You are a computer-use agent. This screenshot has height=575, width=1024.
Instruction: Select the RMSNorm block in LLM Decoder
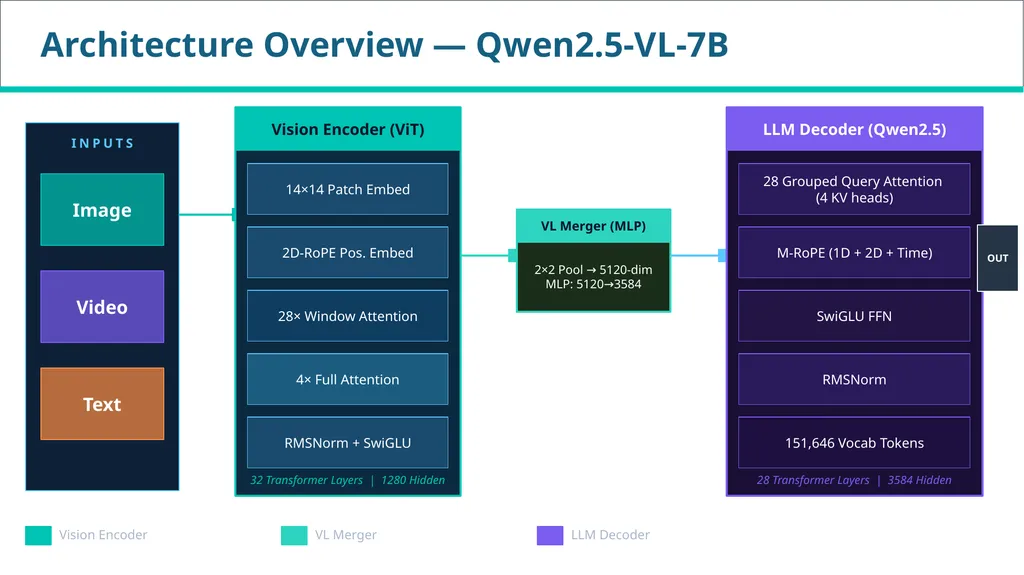coord(854,379)
